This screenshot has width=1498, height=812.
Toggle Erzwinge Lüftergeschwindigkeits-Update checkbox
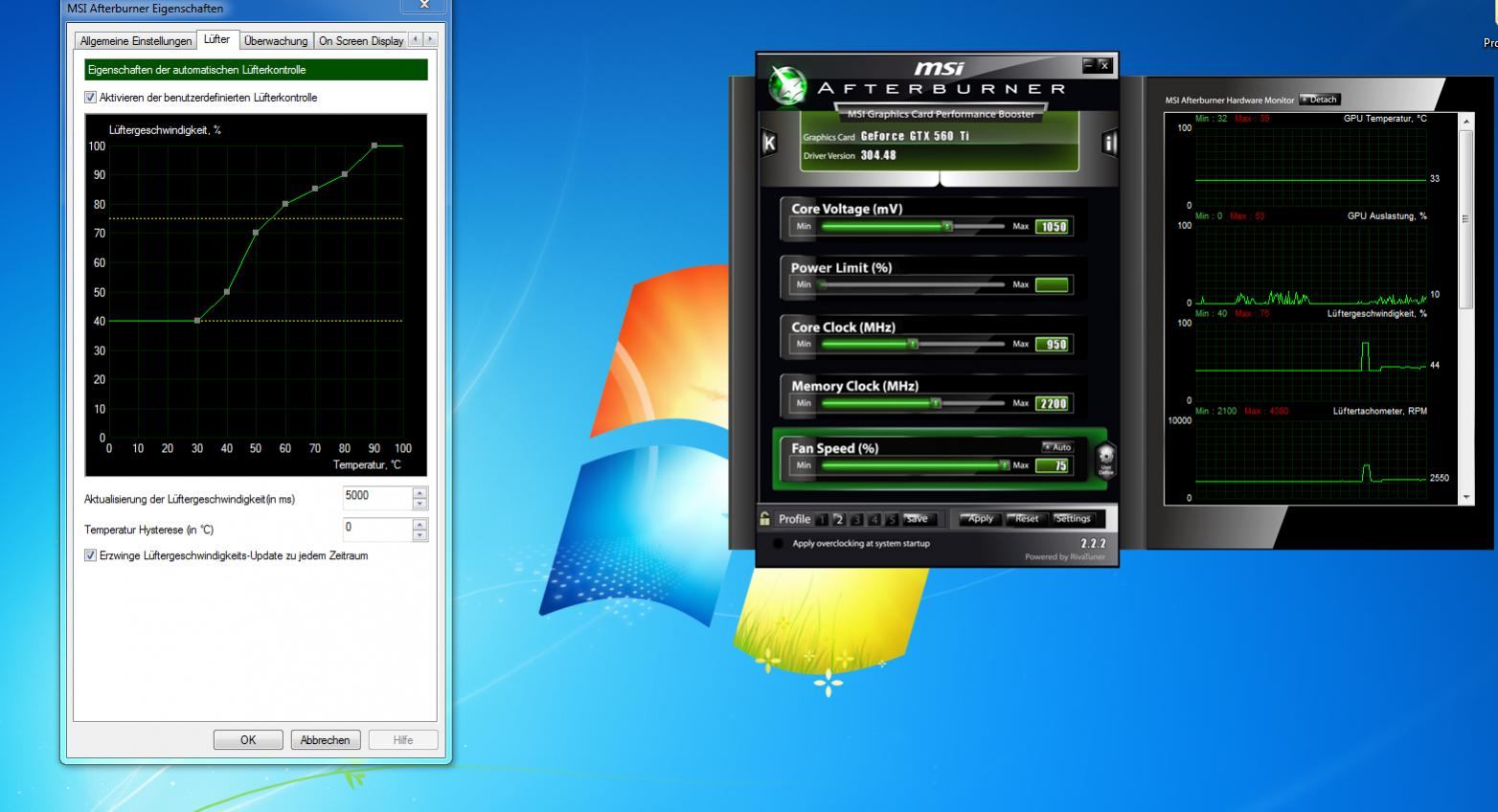coord(91,555)
